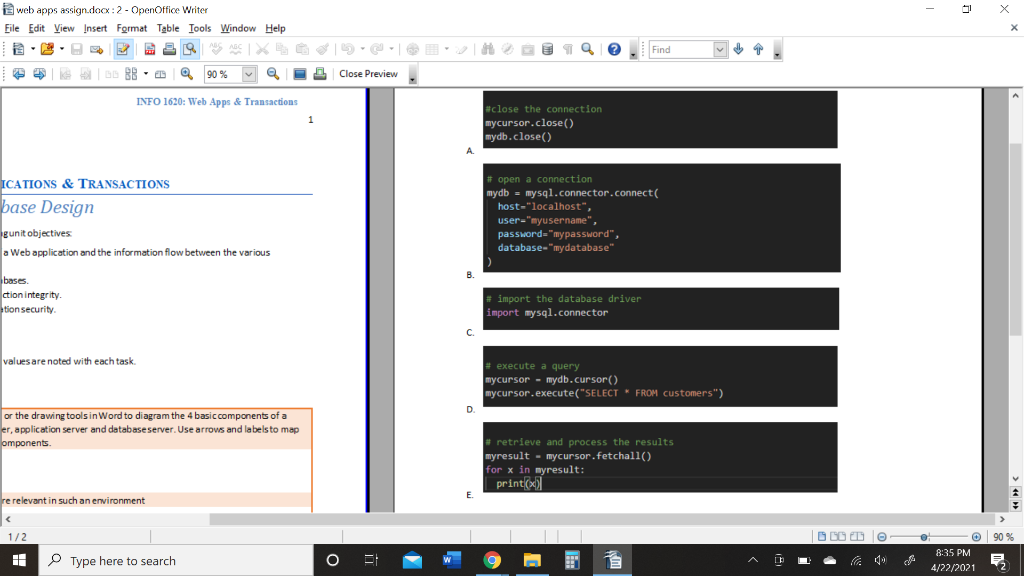Open the Window menu

click(x=238, y=28)
